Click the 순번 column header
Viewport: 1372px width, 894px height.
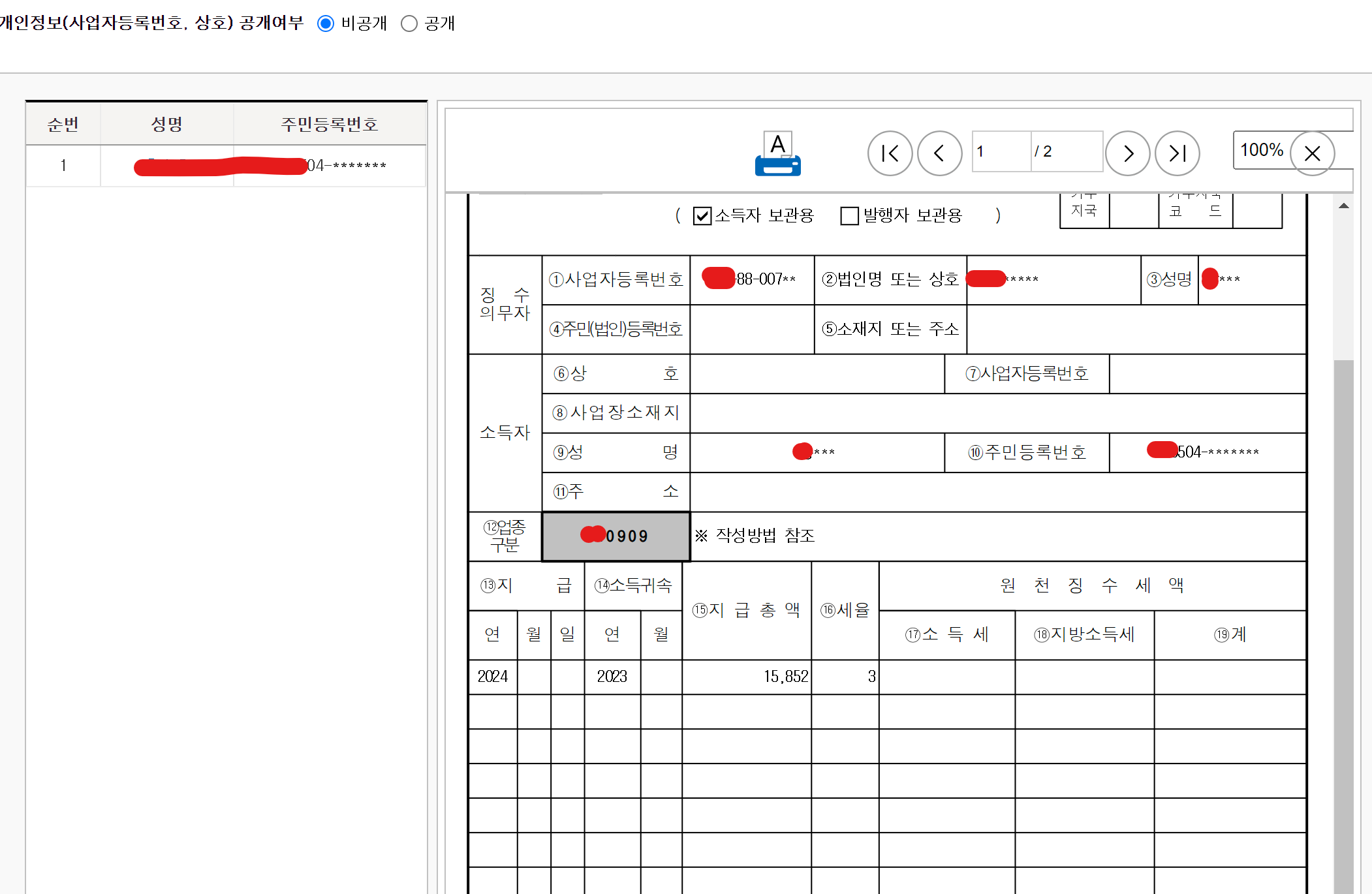(63, 124)
